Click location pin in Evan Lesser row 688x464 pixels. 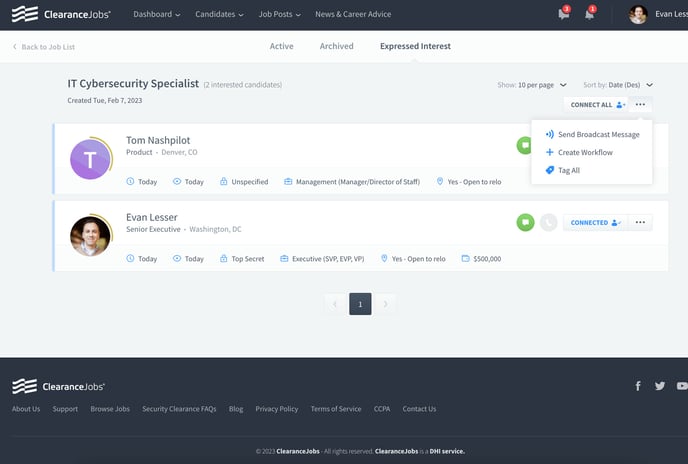coord(384,259)
